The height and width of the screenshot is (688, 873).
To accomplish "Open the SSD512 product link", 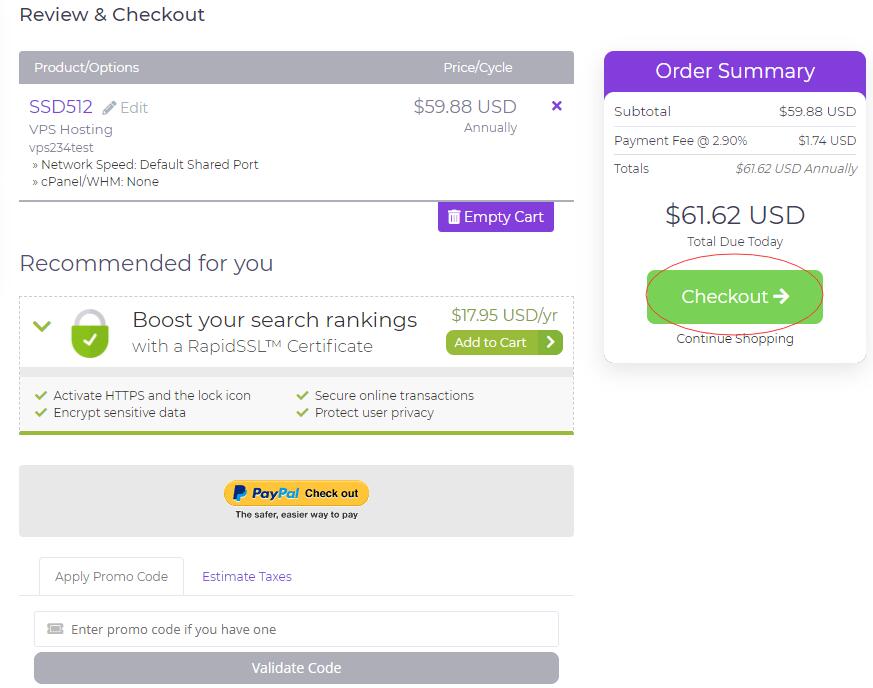I will [61, 107].
